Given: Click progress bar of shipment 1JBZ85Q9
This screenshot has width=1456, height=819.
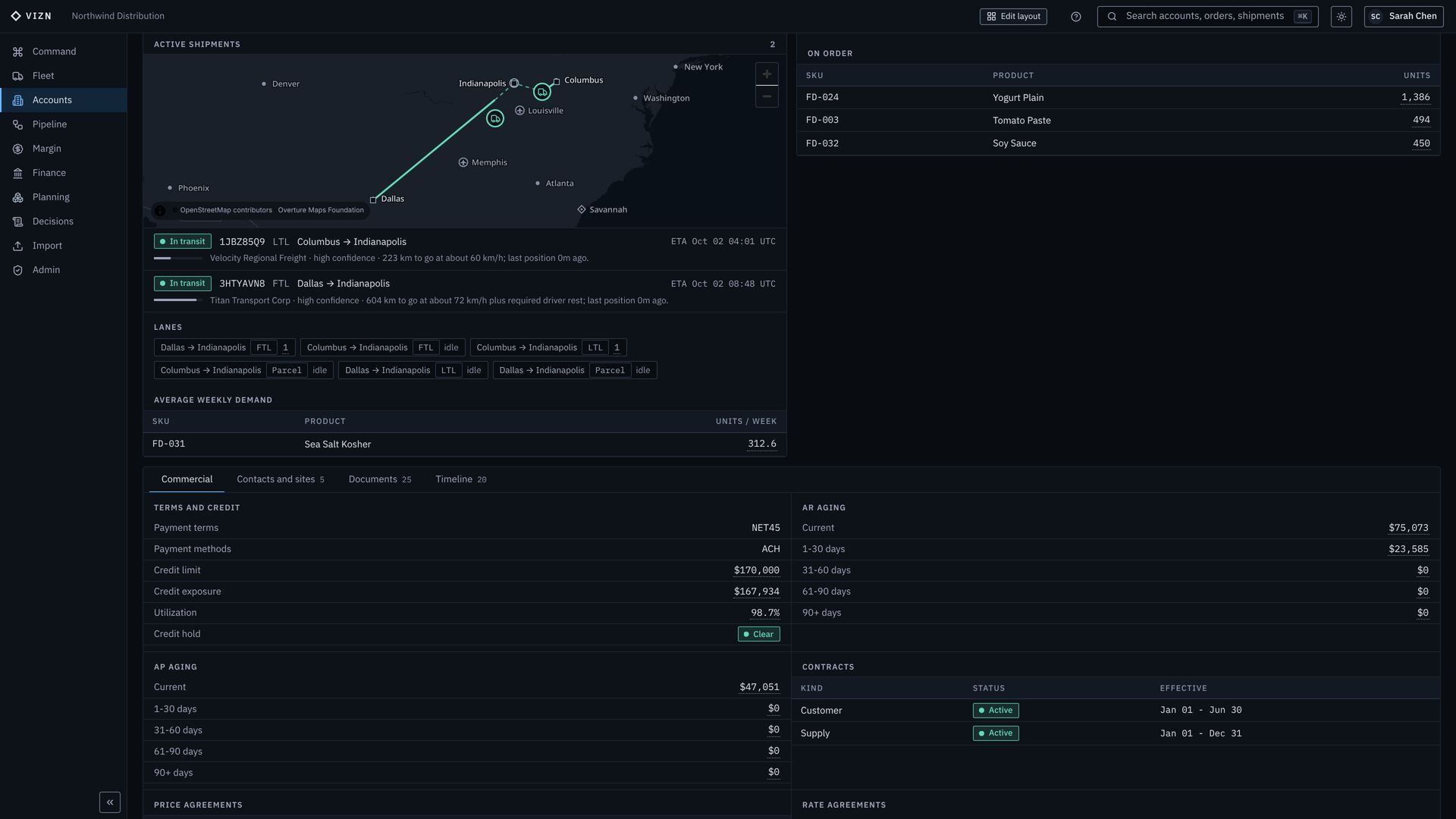Looking at the screenshot, I should coord(177,259).
